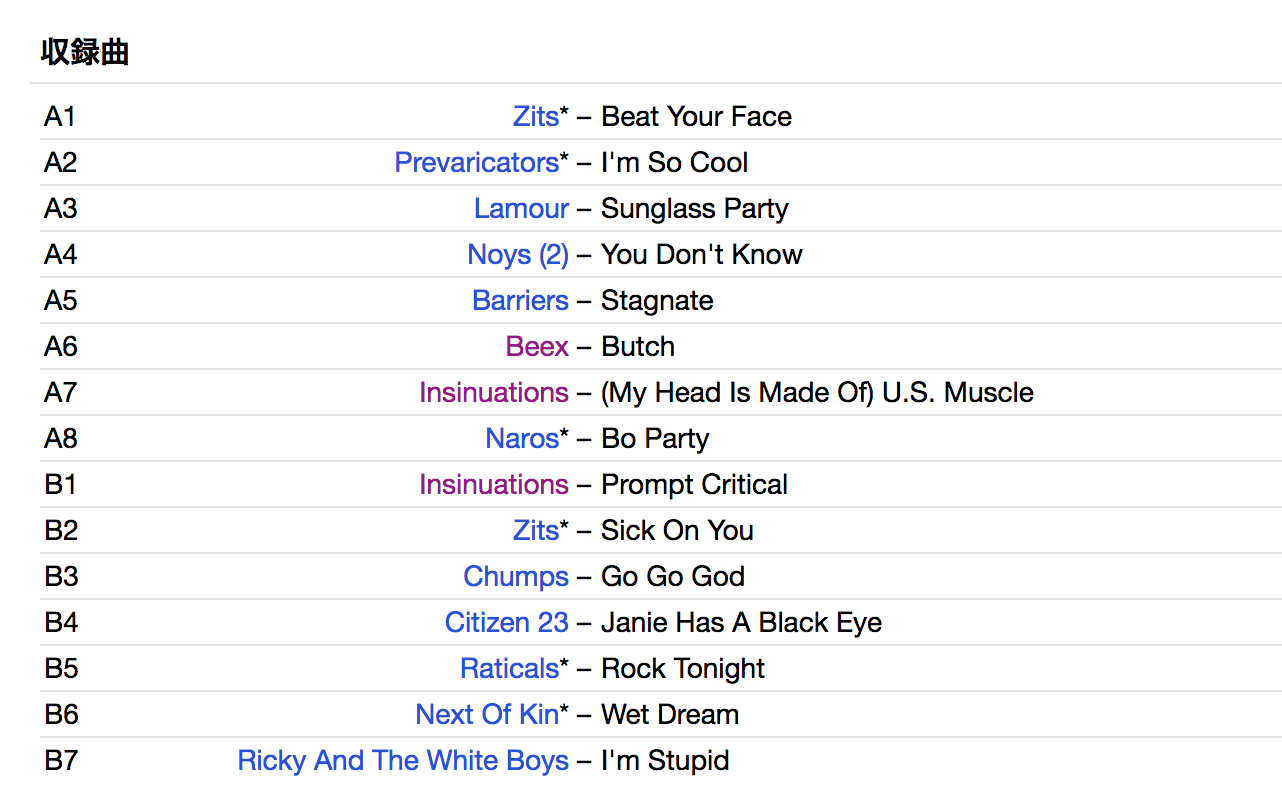Follow the Noys (2) artist link

click(517, 255)
